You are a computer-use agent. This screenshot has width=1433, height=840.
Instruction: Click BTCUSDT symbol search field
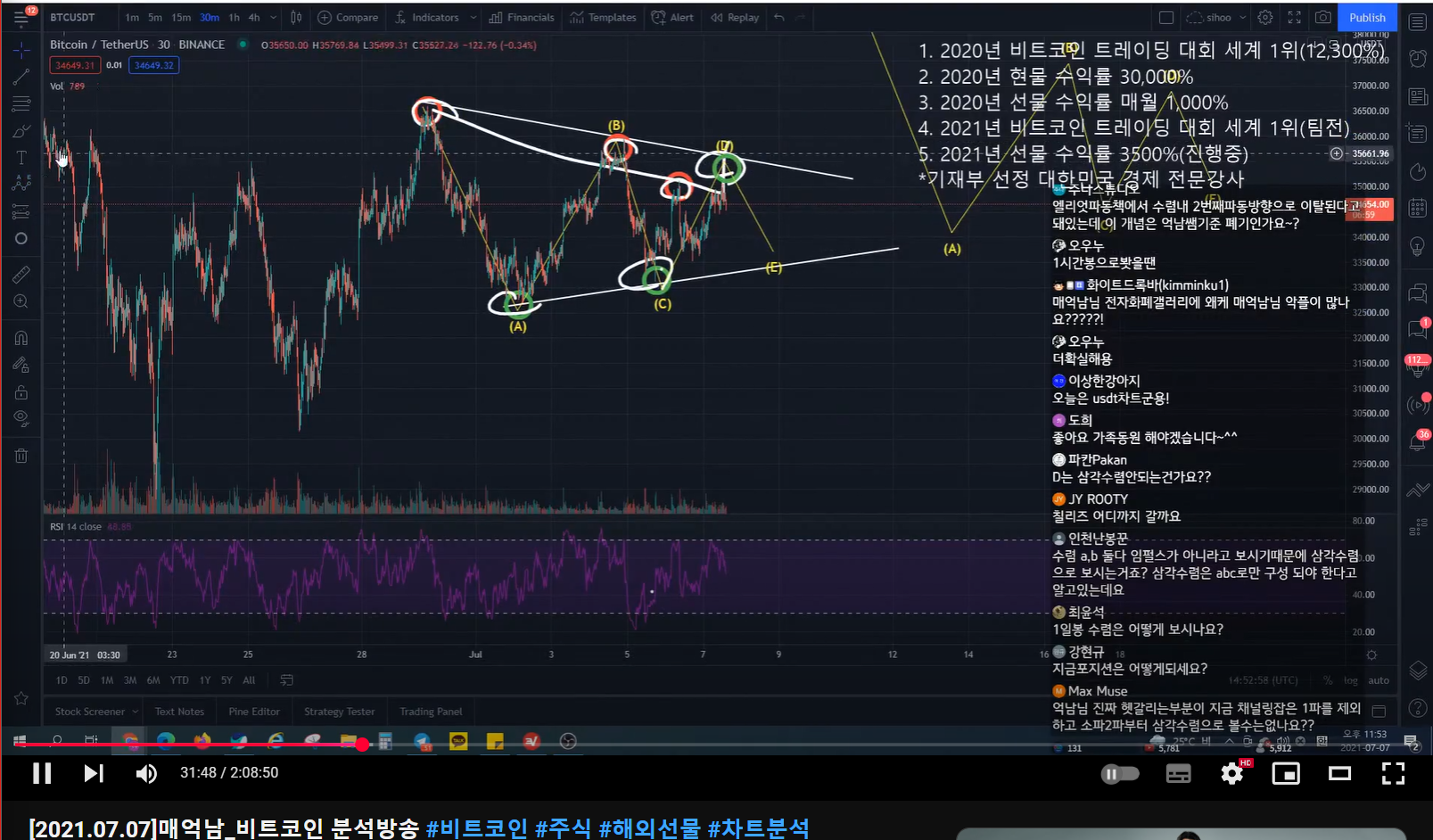pos(73,17)
